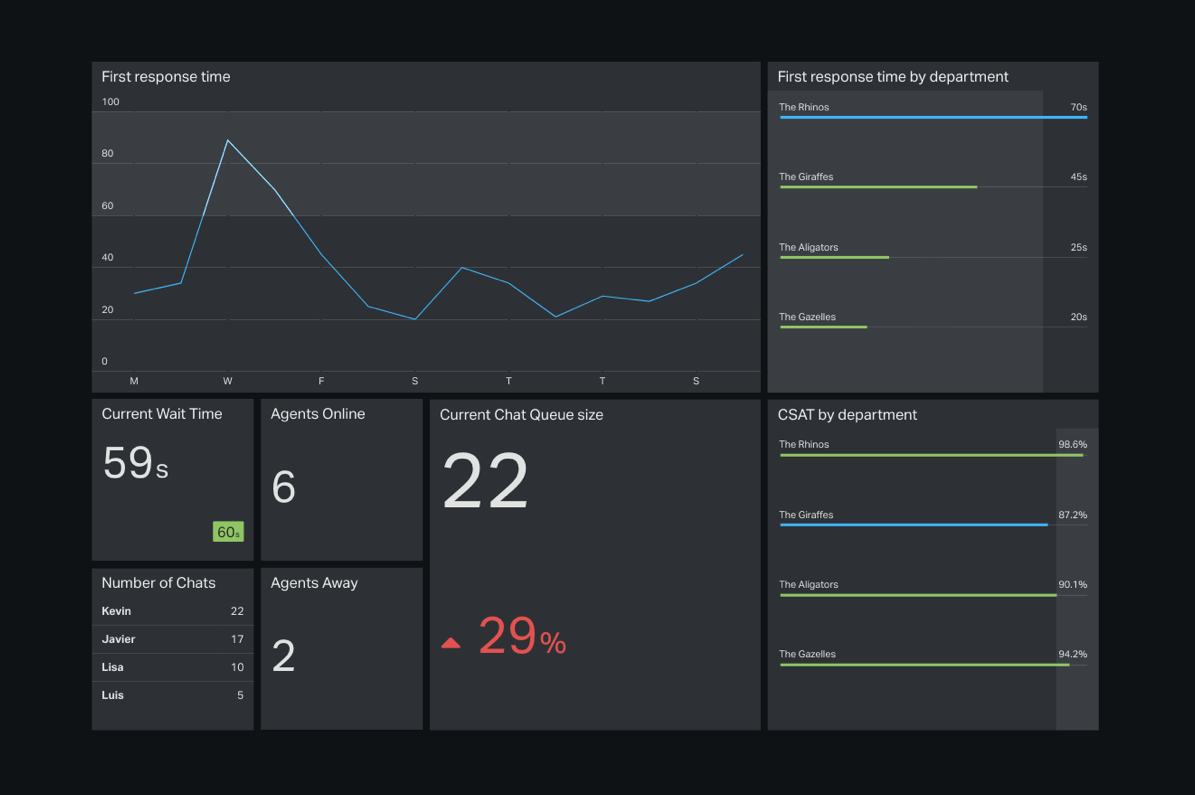The width and height of the screenshot is (1195, 795).
Task: Click the green Aligators CSAT bar
Action: click(x=918, y=595)
